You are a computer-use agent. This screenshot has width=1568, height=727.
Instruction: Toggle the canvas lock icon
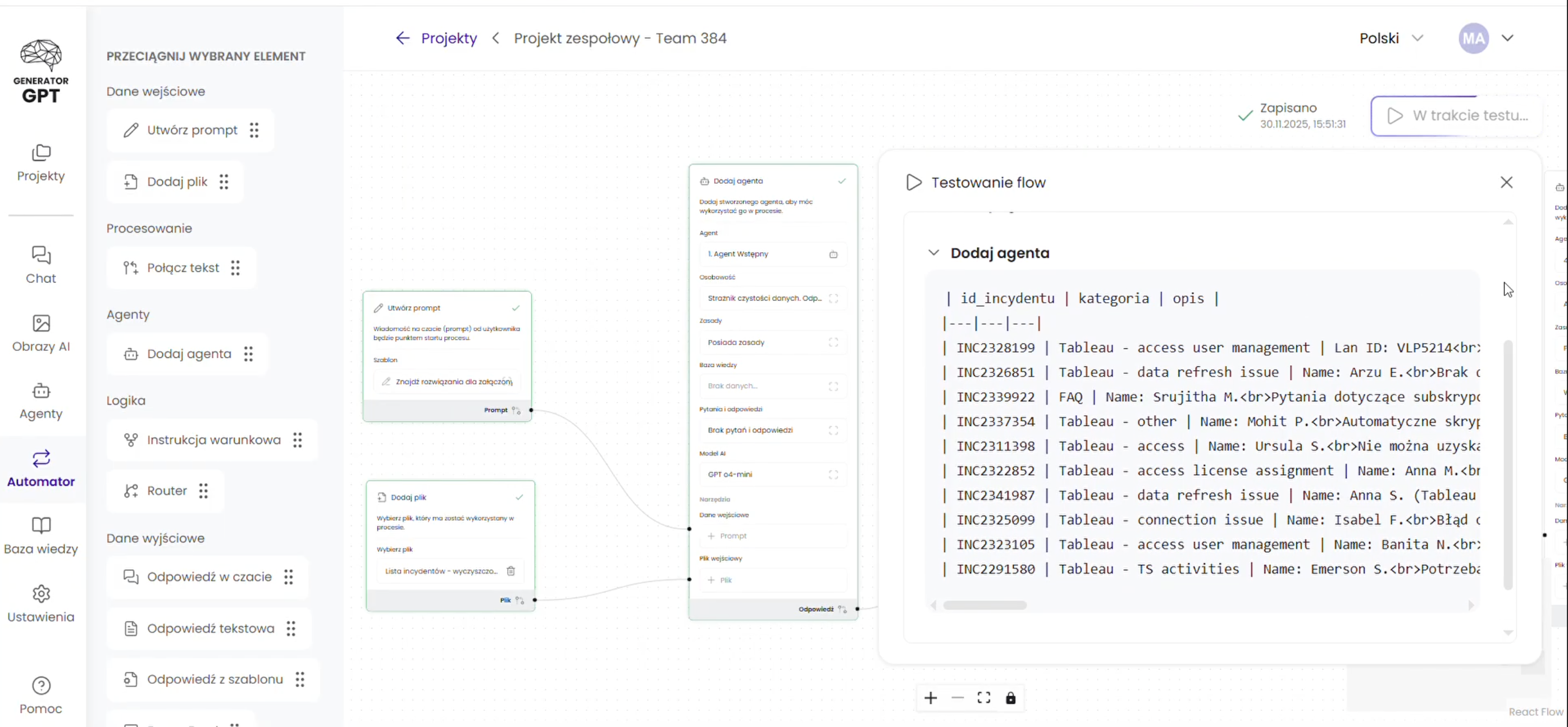tap(1010, 698)
